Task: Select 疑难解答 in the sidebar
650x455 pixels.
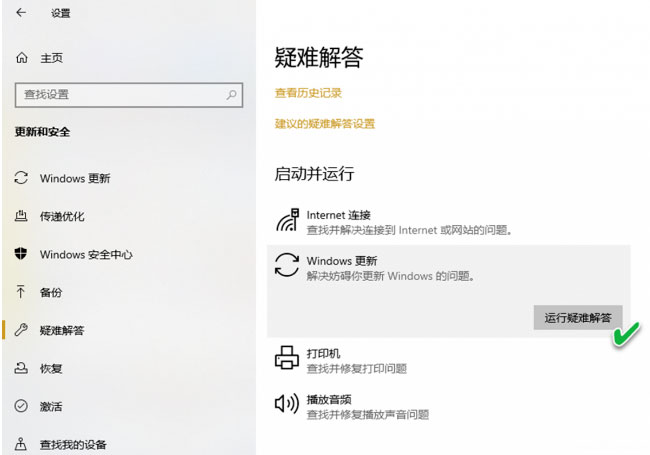Action: [62, 330]
